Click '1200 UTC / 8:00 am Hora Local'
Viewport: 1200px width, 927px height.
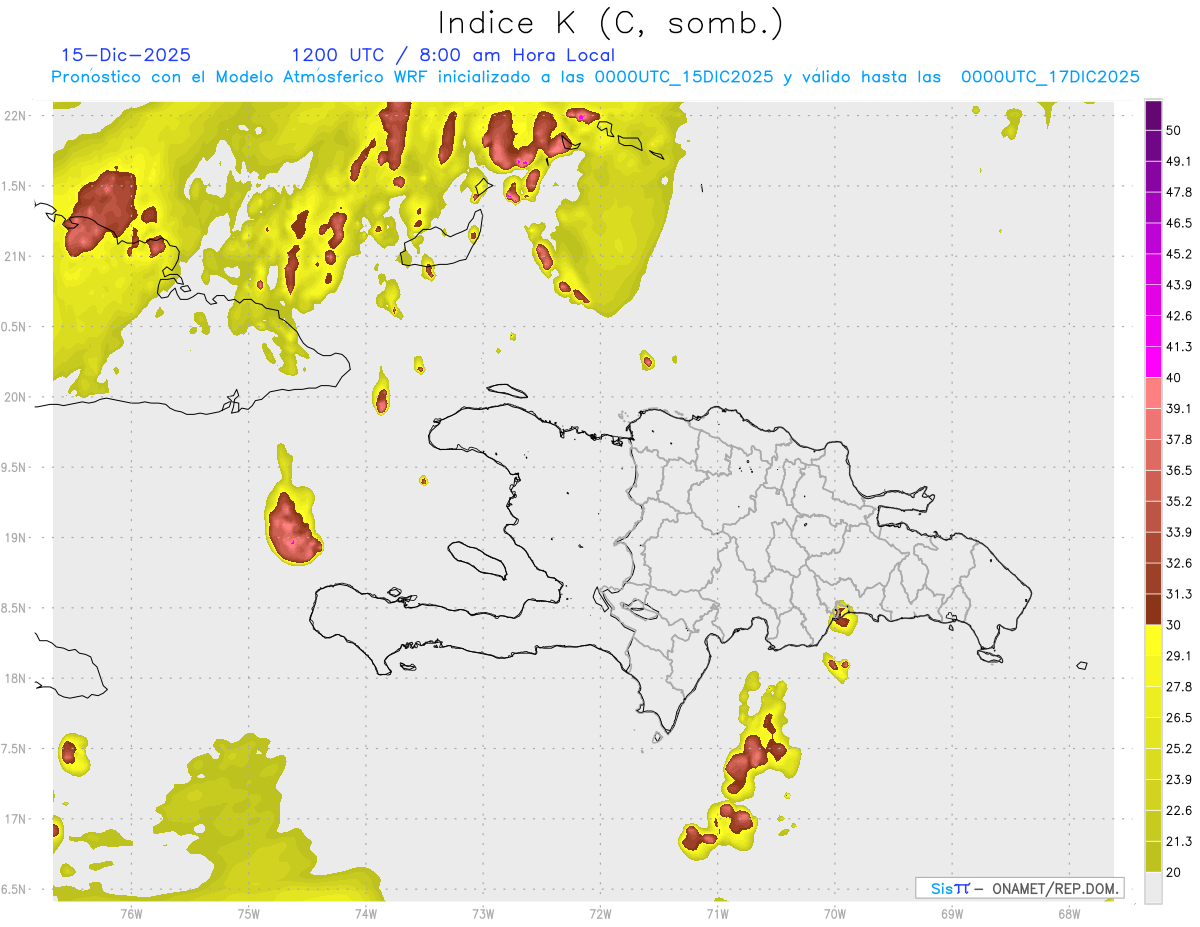[x=453, y=55]
